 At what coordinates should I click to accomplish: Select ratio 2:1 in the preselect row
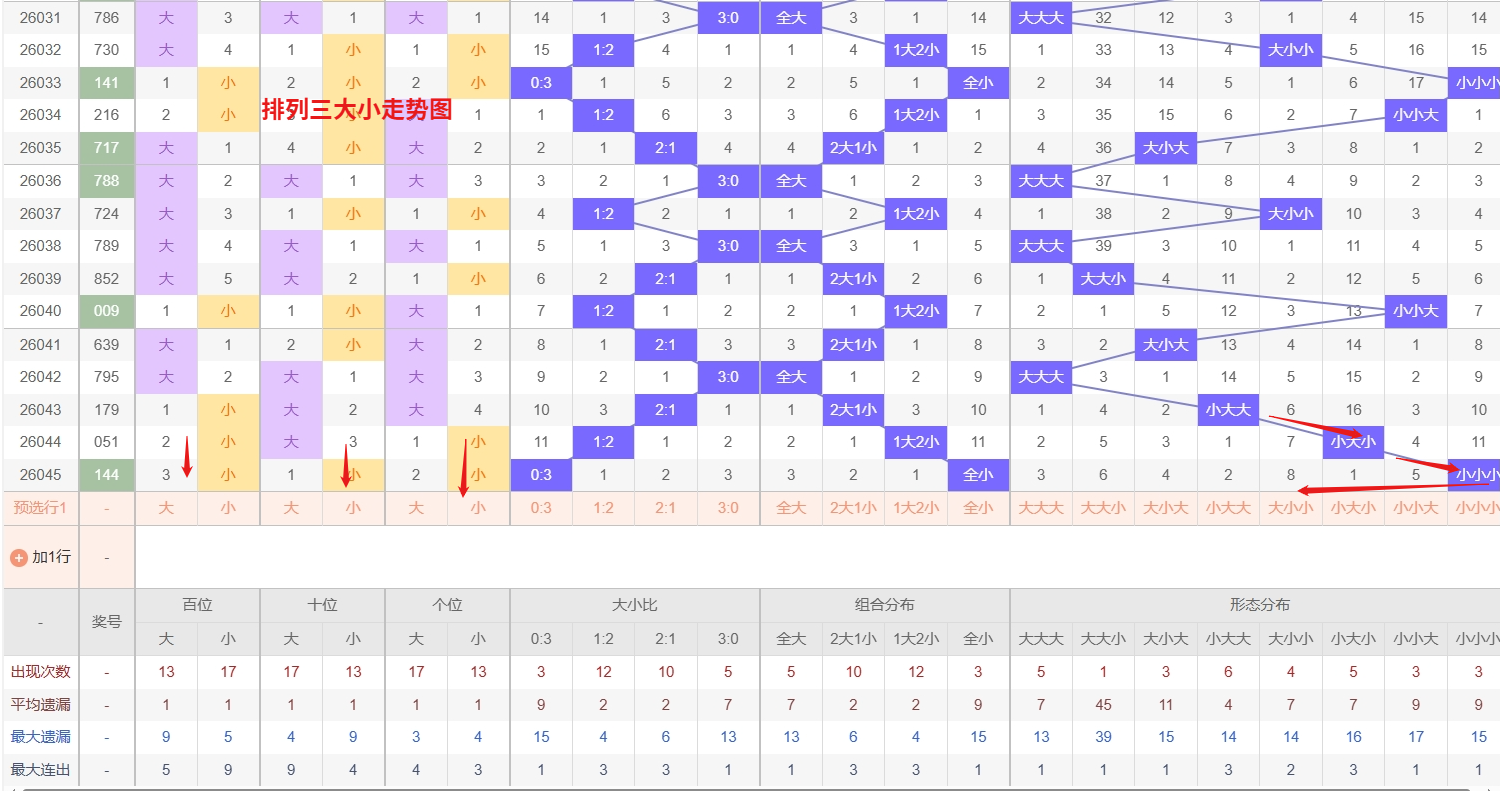pyautogui.click(x=665, y=508)
